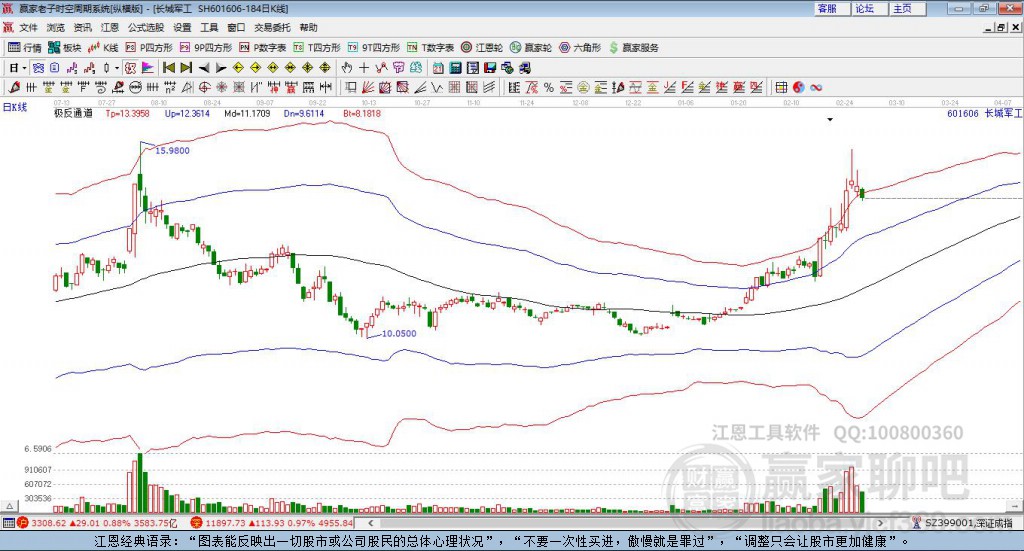The width and height of the screenshot is (1024, 551).
Task: Open the 帮助 menu
Action: [x=308, y=27]
